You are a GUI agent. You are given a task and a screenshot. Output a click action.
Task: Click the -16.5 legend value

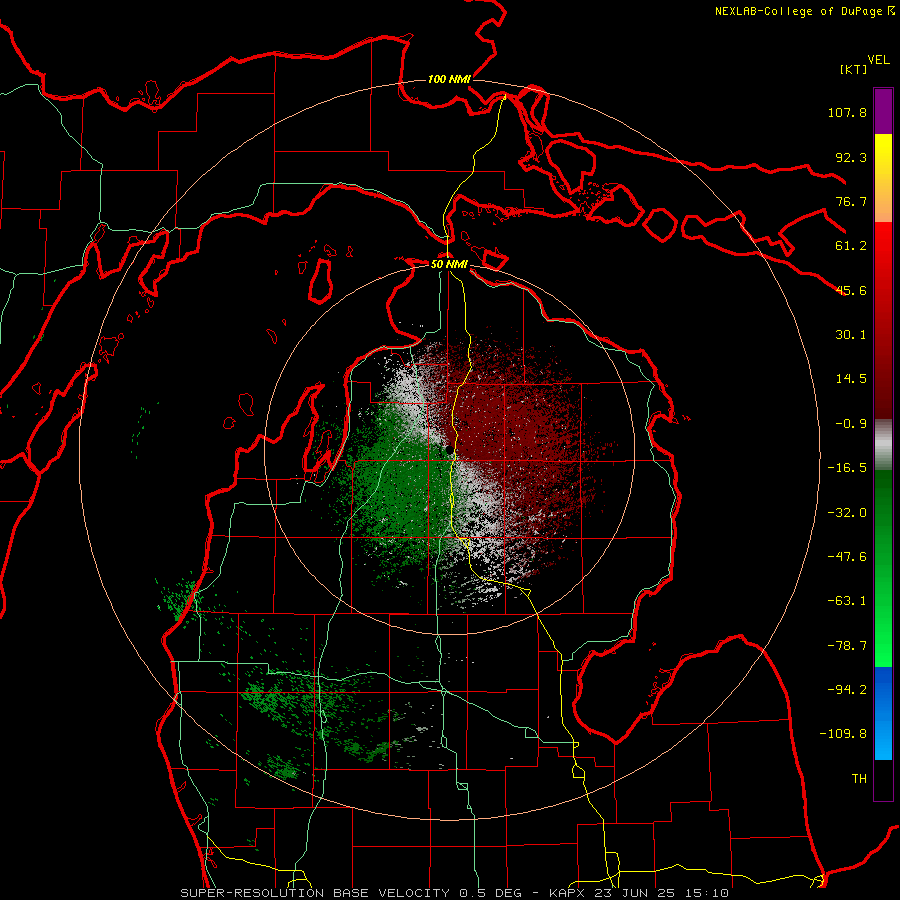pyautogui.click(x=847, y=468)
